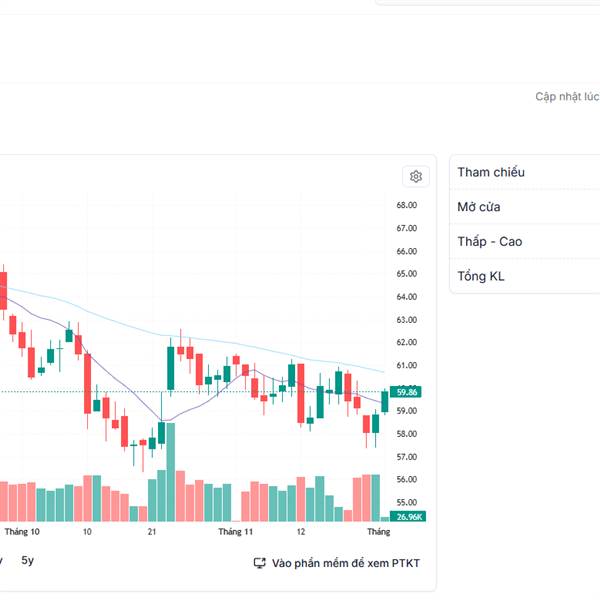600x600 pixels.
Task: Select the 5y time range tab
Action: pyautogui.click(x=28, y=561)
